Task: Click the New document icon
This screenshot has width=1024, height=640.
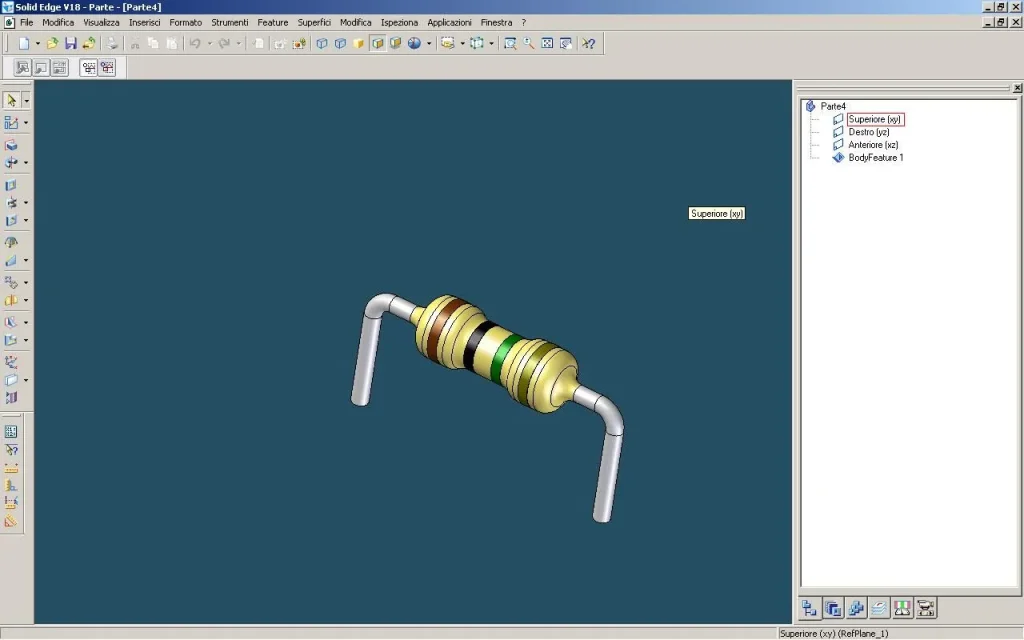Action: 24,44
